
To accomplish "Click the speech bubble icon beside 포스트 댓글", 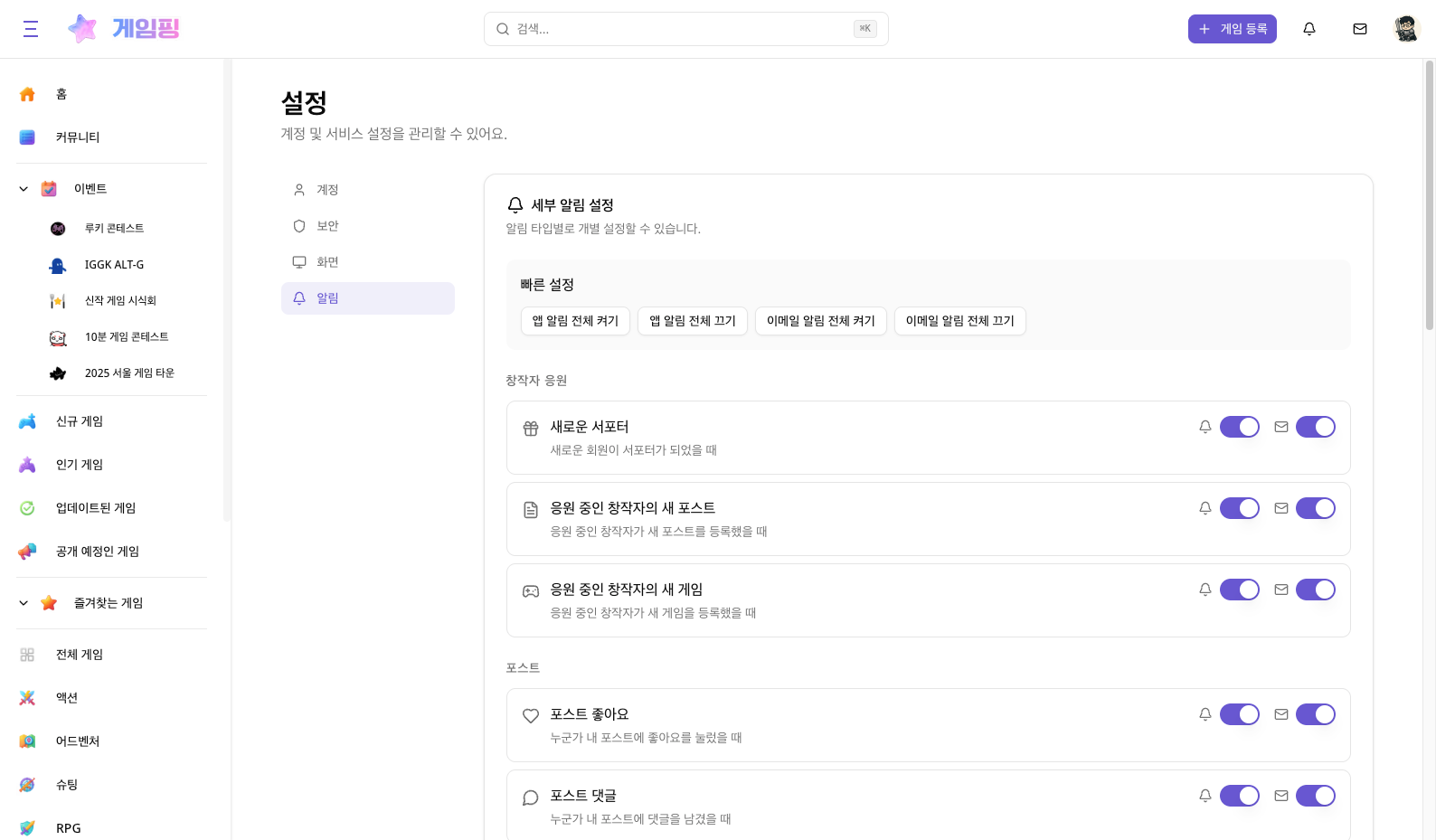I will [x=531, y=798].
